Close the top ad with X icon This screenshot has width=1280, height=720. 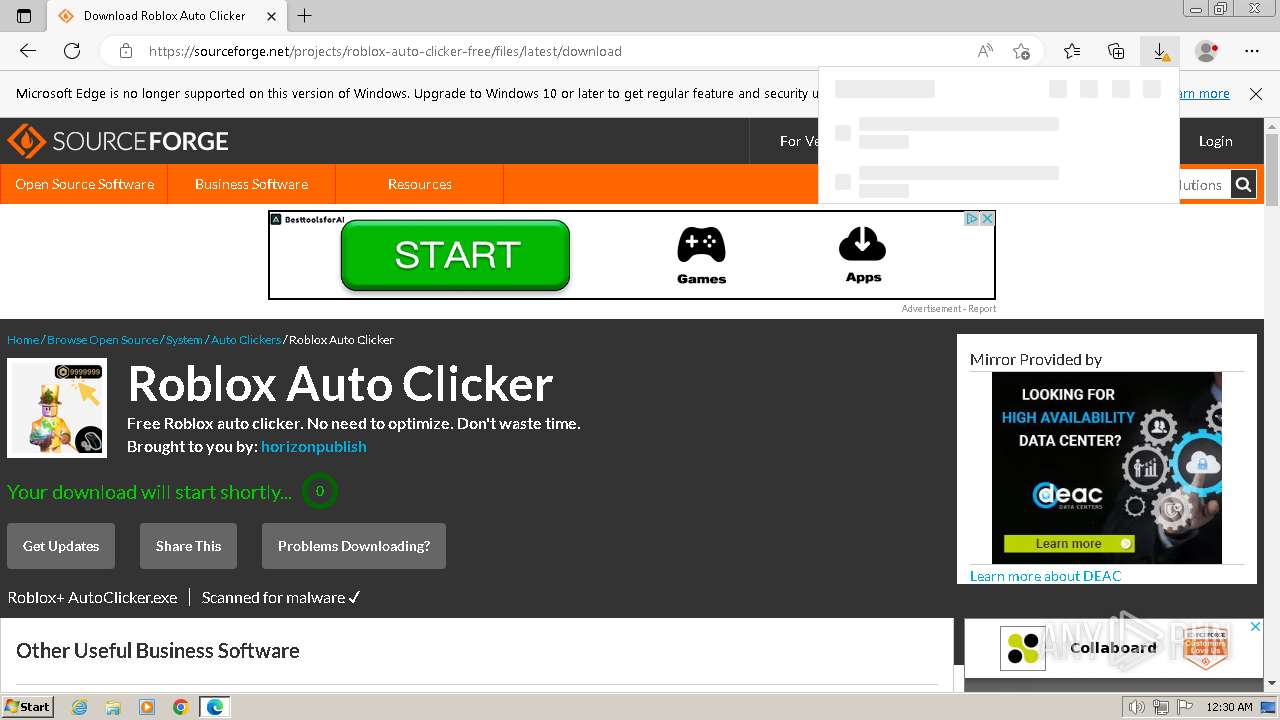pyautogui.click(x=987, y=219)
